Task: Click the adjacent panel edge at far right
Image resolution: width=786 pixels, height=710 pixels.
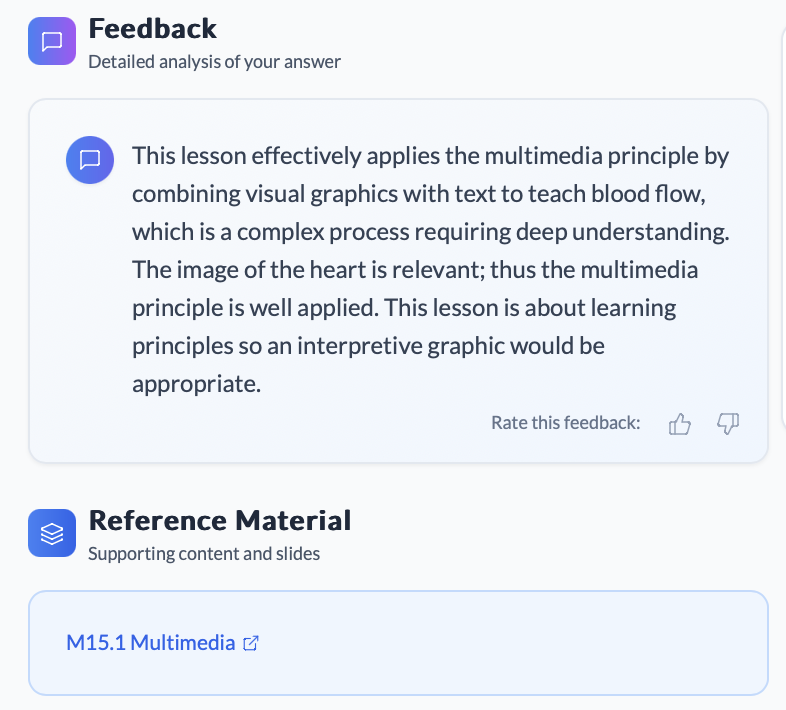Action: point(782,300)
